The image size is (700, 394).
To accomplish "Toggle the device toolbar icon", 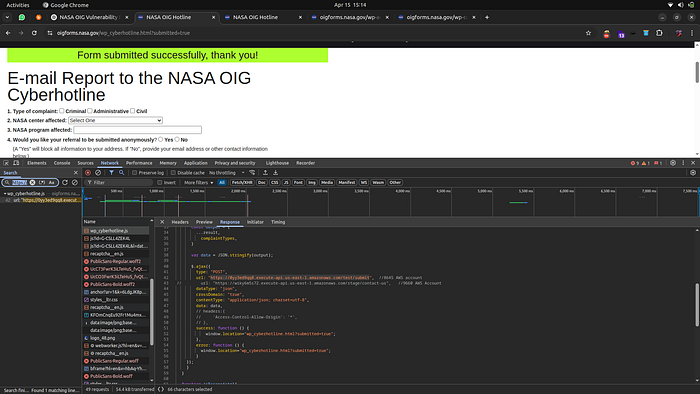I will 16,163.
